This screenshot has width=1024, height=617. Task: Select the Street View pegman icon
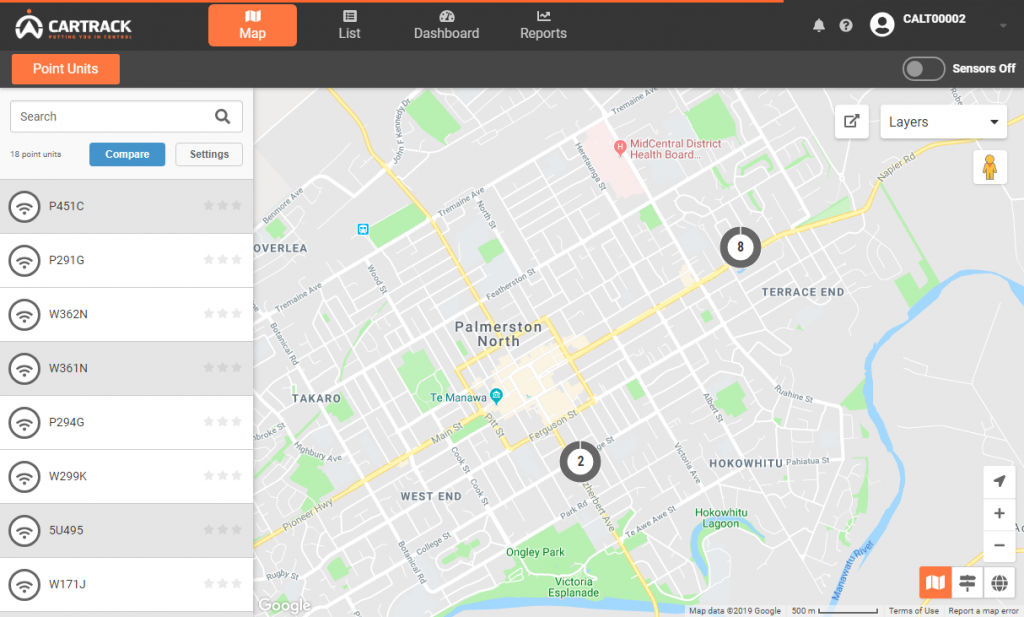[989, 167]
